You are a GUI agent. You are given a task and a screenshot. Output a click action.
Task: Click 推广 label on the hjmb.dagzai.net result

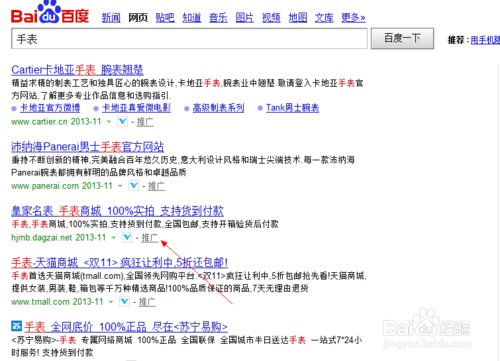(x=150, y=237)
